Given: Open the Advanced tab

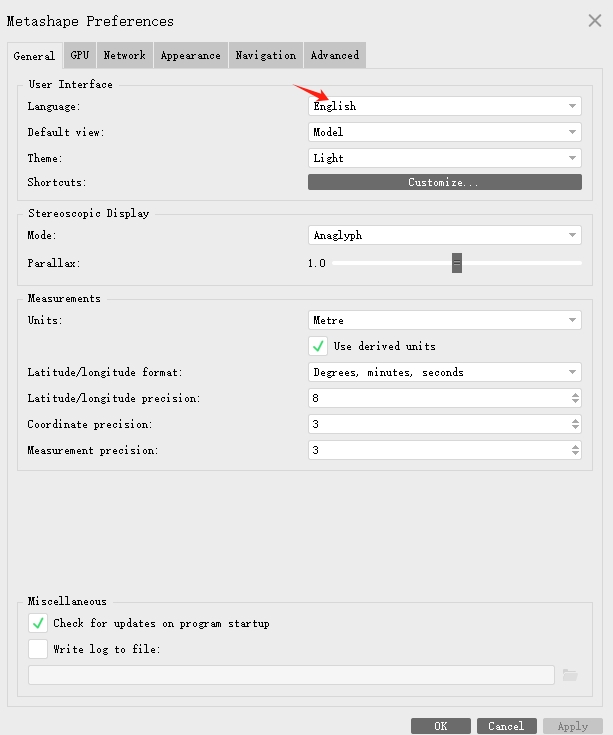Looking at the screenshot, I should (x=334, y=55).
